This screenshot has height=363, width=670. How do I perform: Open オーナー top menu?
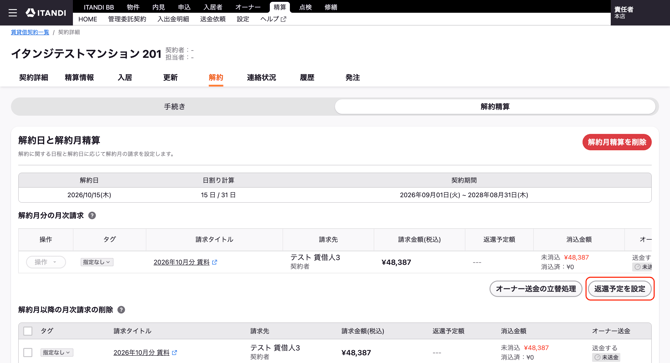248,7
